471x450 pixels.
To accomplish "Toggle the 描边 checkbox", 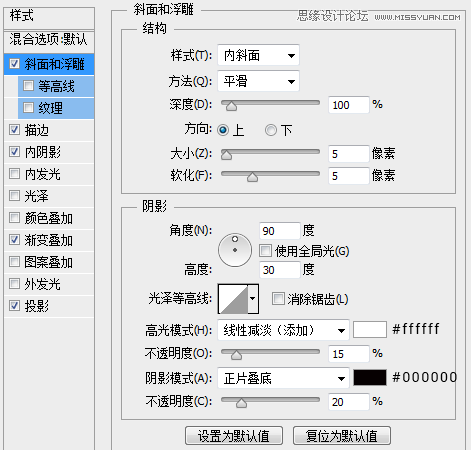I will 14,129.
